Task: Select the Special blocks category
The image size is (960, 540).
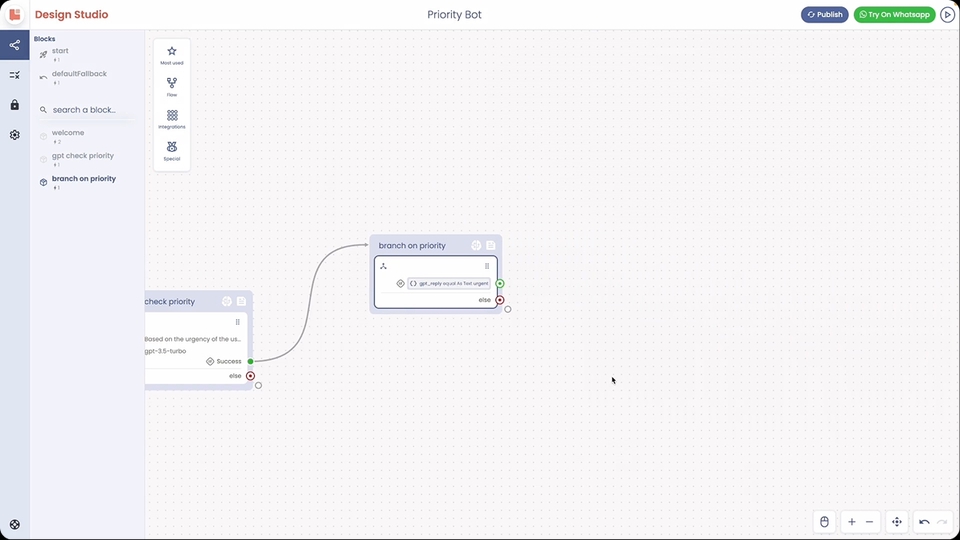Action: tap(172, 151)
